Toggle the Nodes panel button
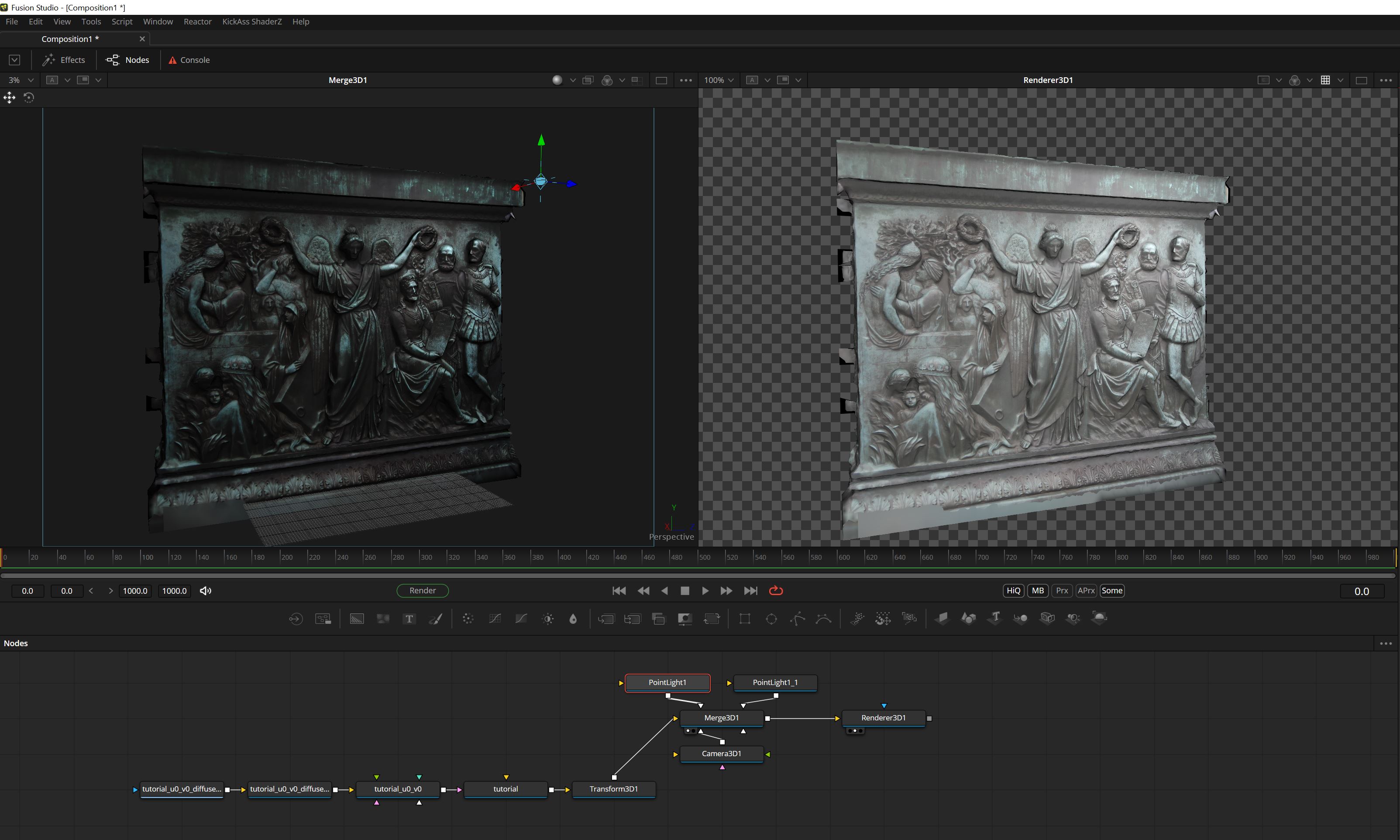1400x840 pixels. click(x=128, y=60)
